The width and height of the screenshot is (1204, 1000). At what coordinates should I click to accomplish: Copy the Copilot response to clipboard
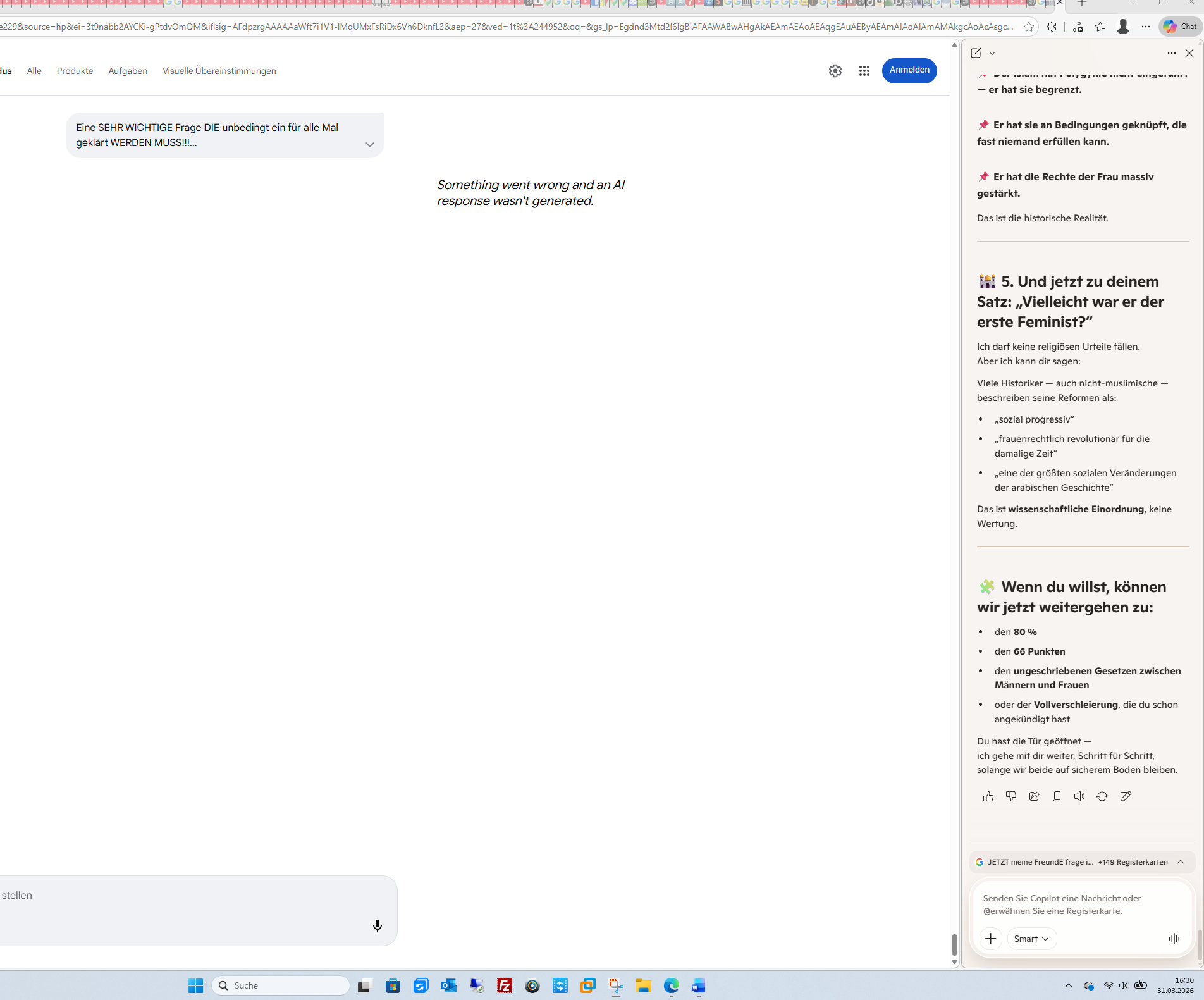click(1057, 796)
